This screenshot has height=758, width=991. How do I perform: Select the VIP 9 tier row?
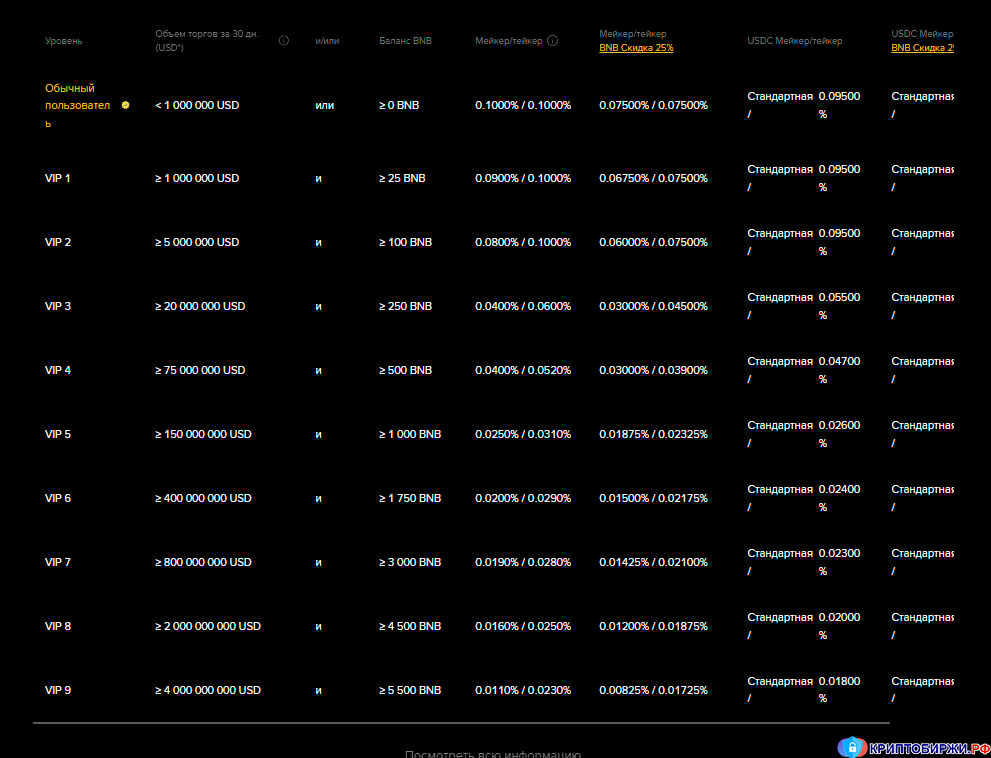click(58, 690)
